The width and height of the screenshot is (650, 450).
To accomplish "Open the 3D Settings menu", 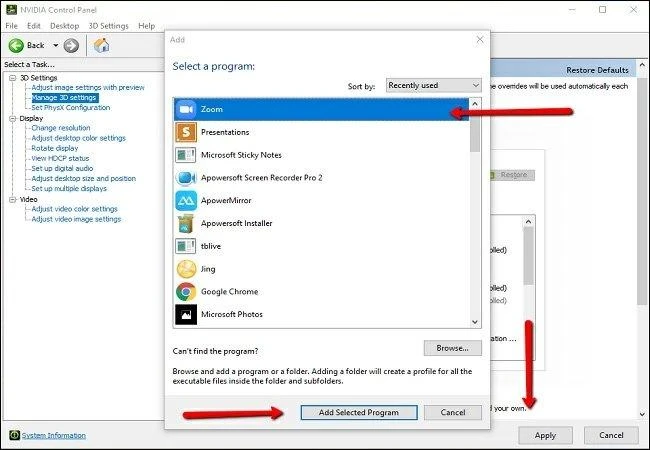I will point(108,25).
